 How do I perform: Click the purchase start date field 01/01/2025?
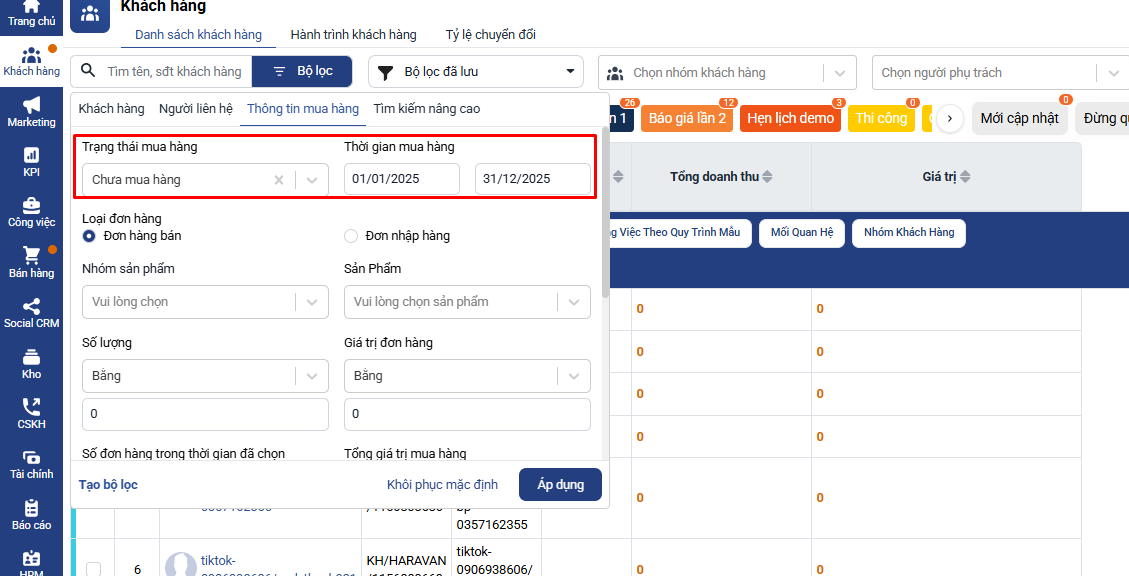(401, 179)
